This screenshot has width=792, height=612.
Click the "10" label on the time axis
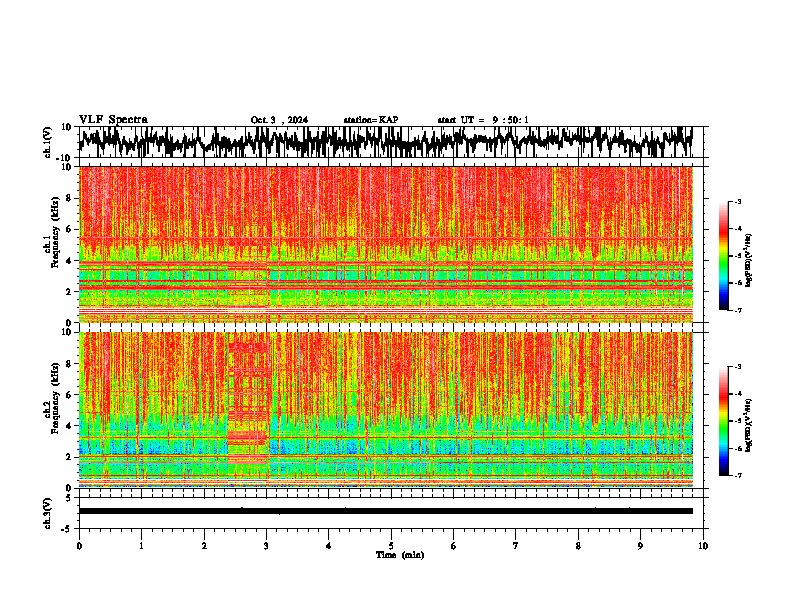(703, 546)
